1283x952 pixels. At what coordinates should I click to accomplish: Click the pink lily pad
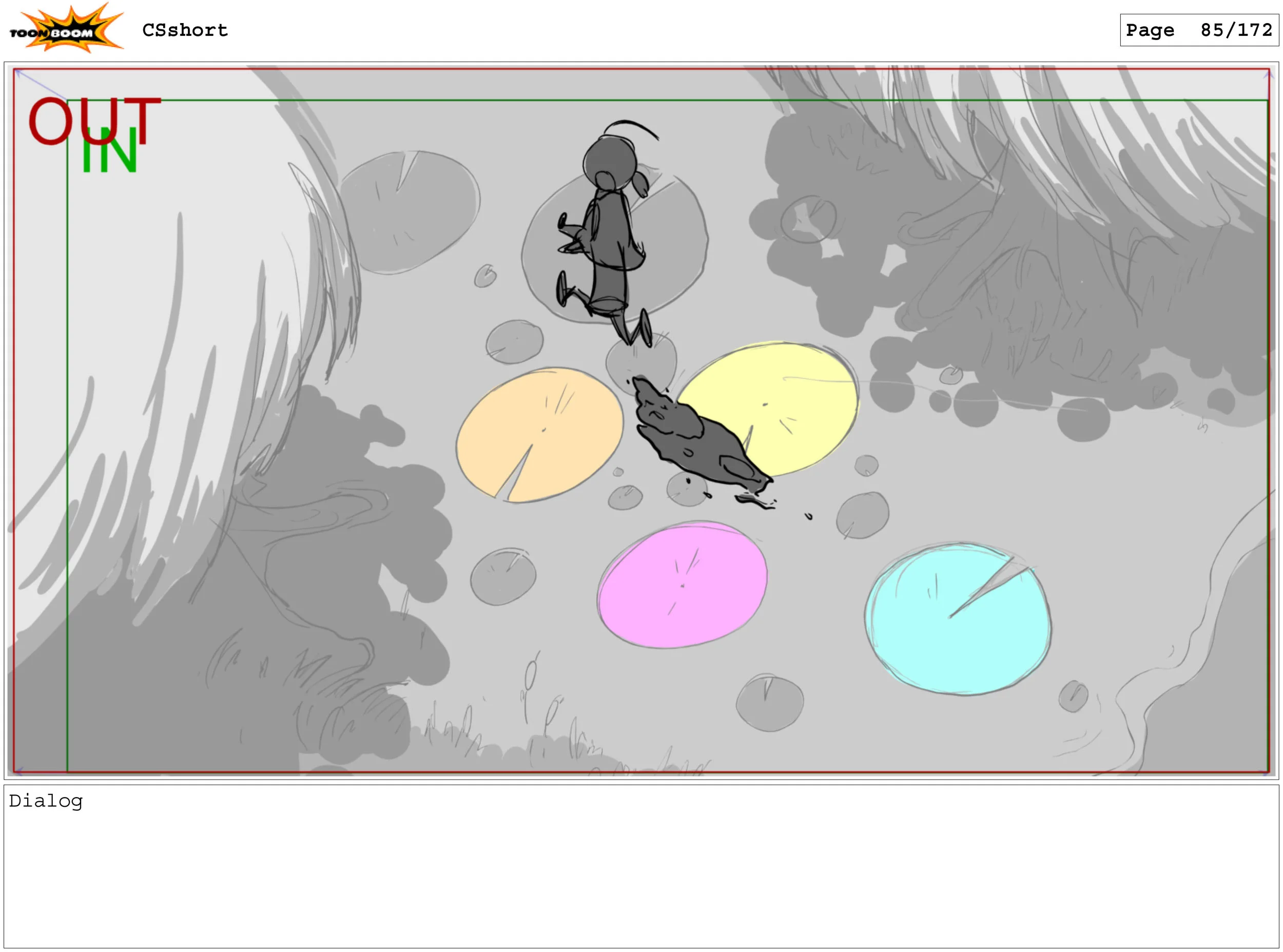point(683,585)
